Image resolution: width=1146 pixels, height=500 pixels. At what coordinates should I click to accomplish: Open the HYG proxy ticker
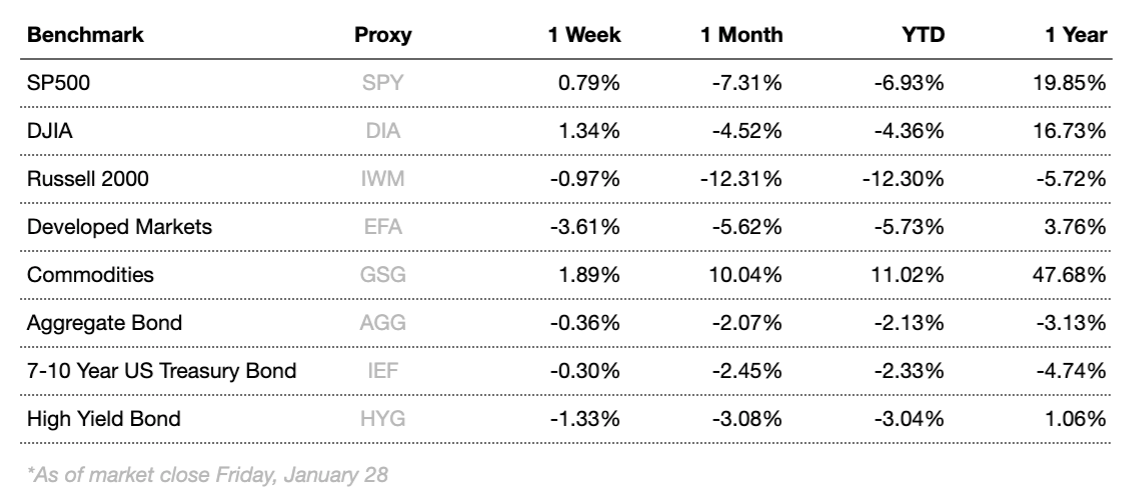pos(384,418)
